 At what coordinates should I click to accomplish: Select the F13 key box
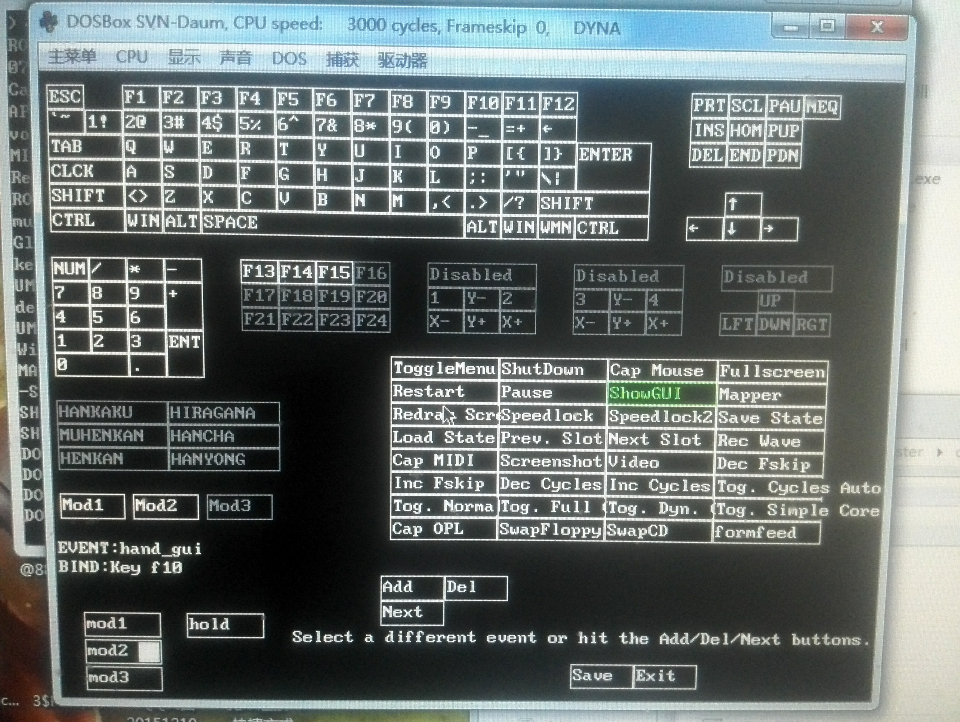260,271
